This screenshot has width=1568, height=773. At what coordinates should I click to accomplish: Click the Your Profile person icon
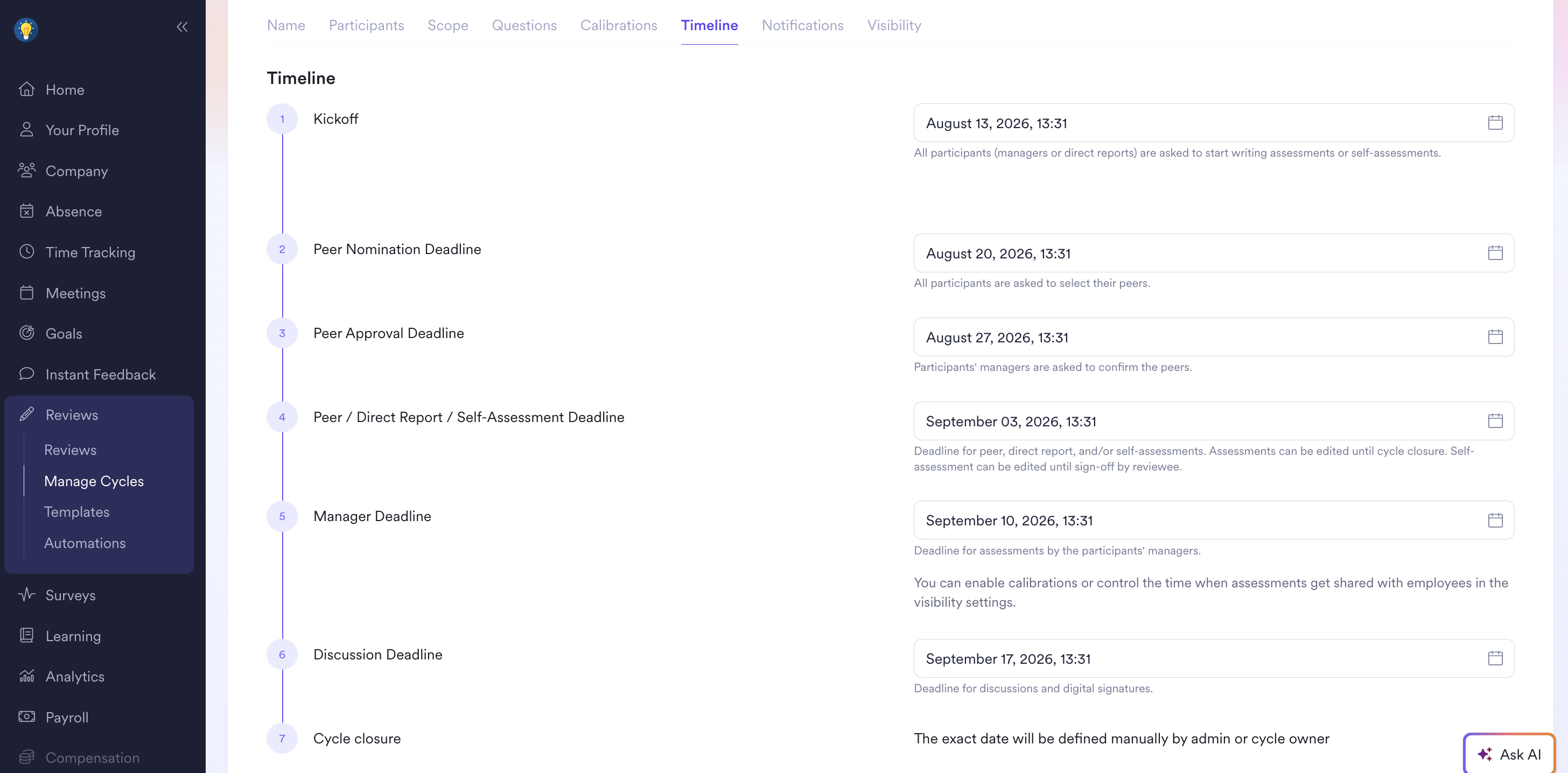[27, 130]
